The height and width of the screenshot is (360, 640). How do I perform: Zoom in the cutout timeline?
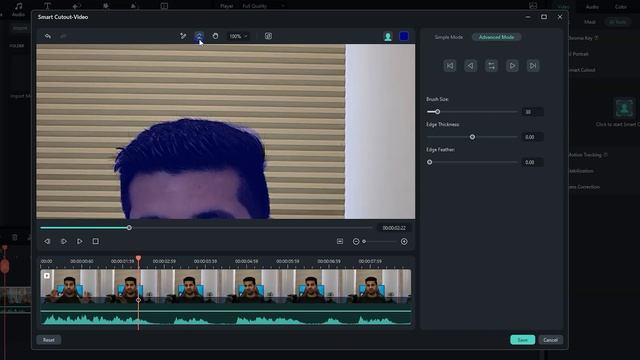click(404, 242)
